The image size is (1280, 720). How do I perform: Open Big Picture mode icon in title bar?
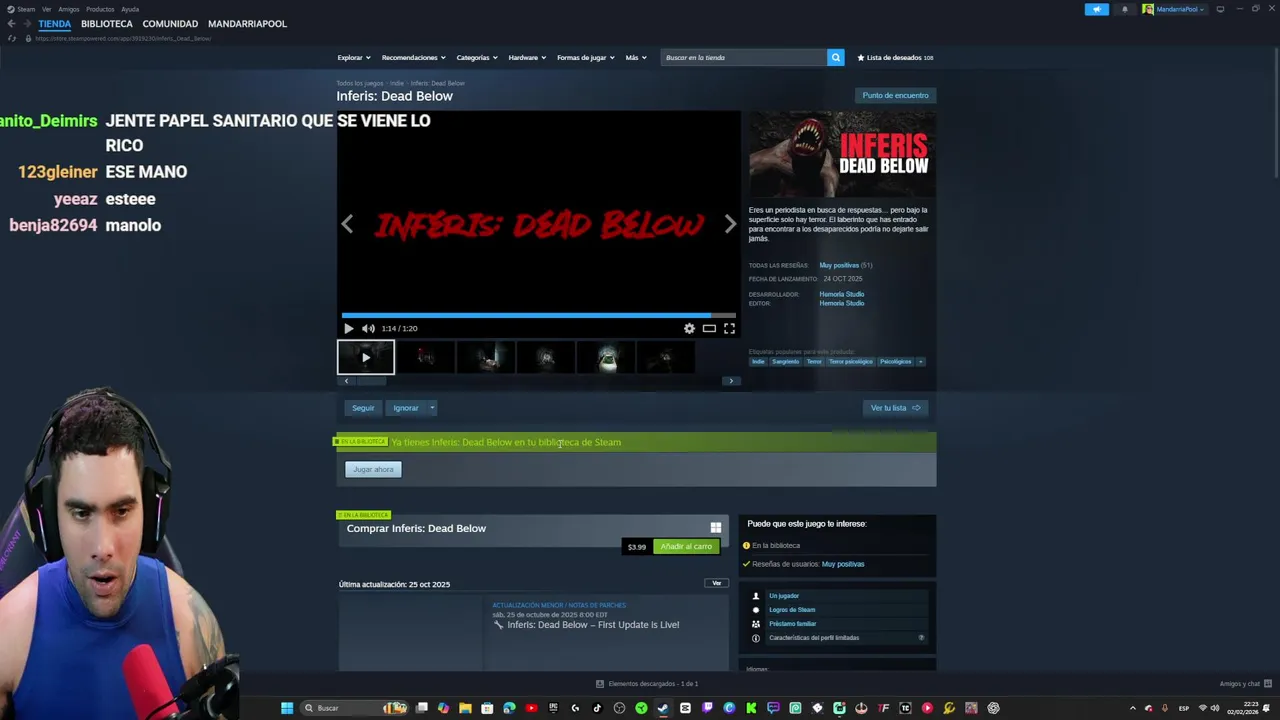coord(1220,9)
